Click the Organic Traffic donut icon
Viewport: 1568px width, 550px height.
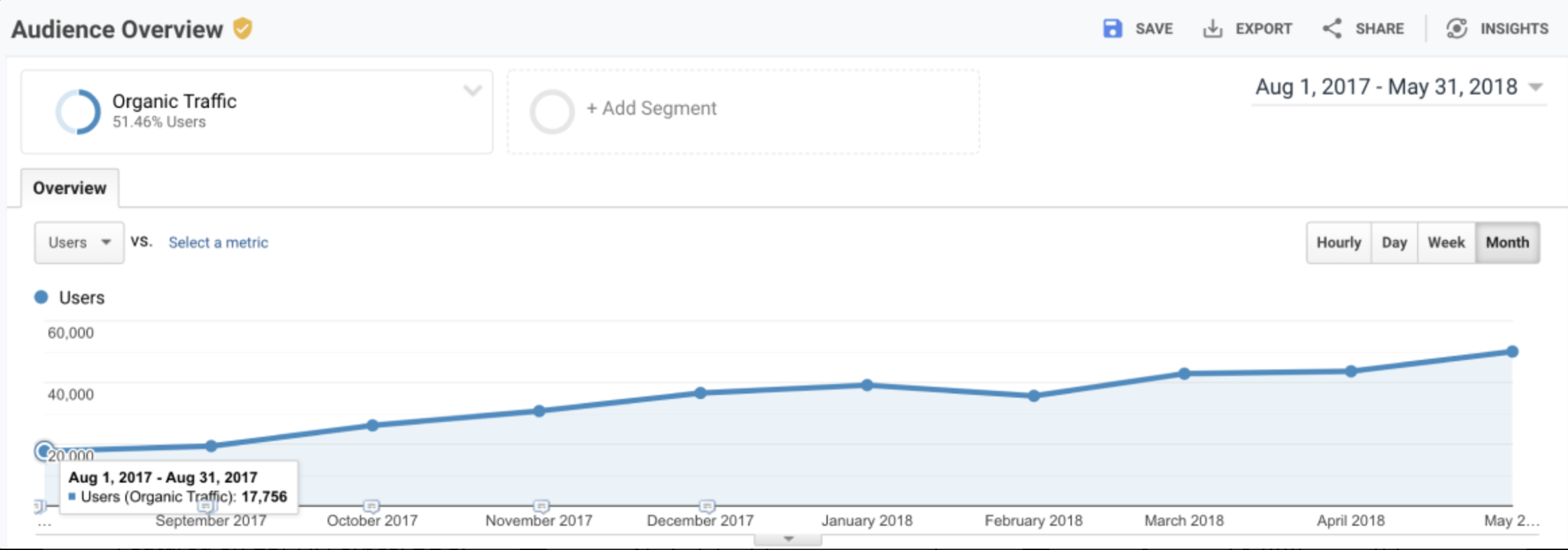[x=78, y=111]
